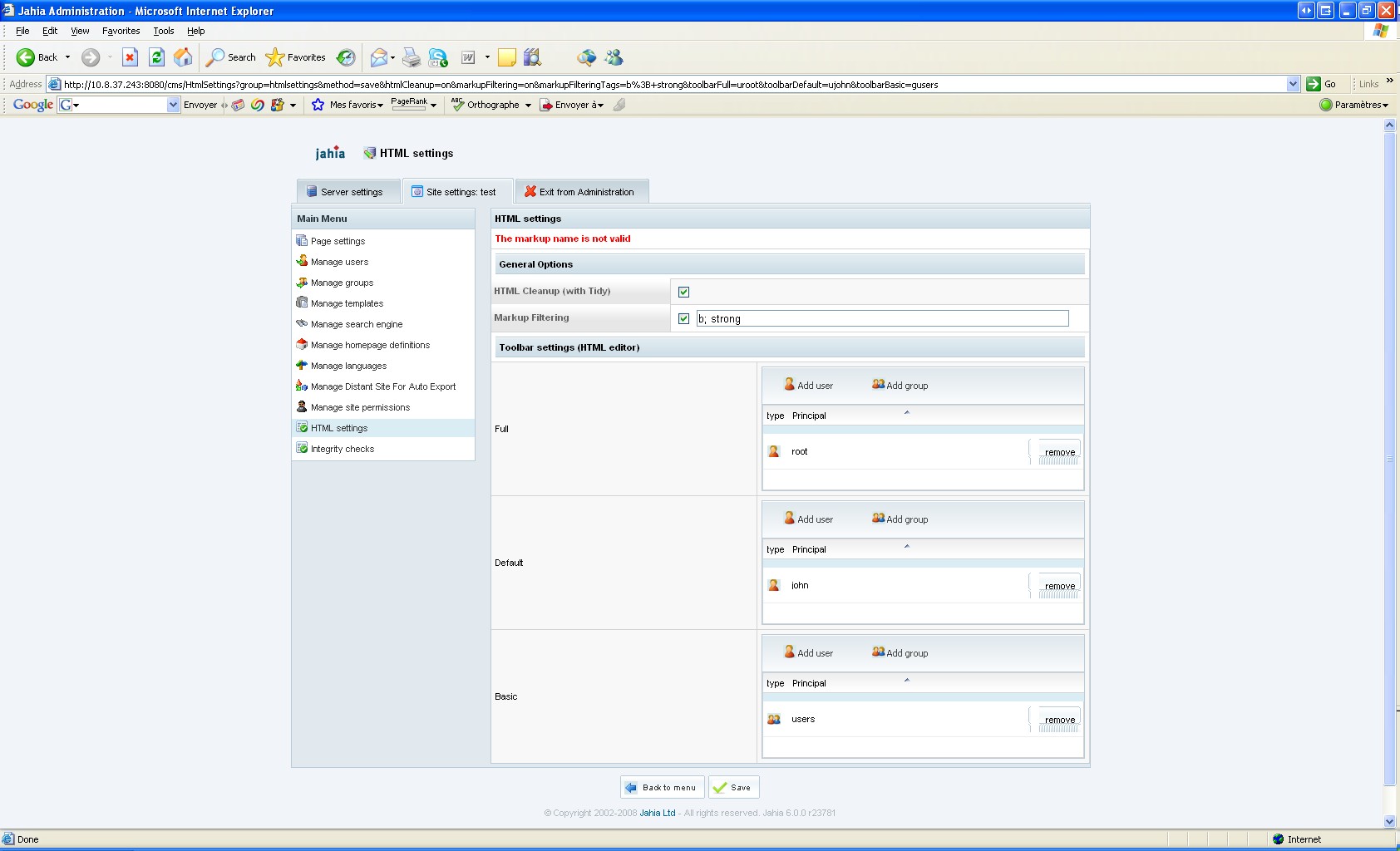1400x851 pixels.
Task: Click the Back to menu button
Action: (663, 787)
